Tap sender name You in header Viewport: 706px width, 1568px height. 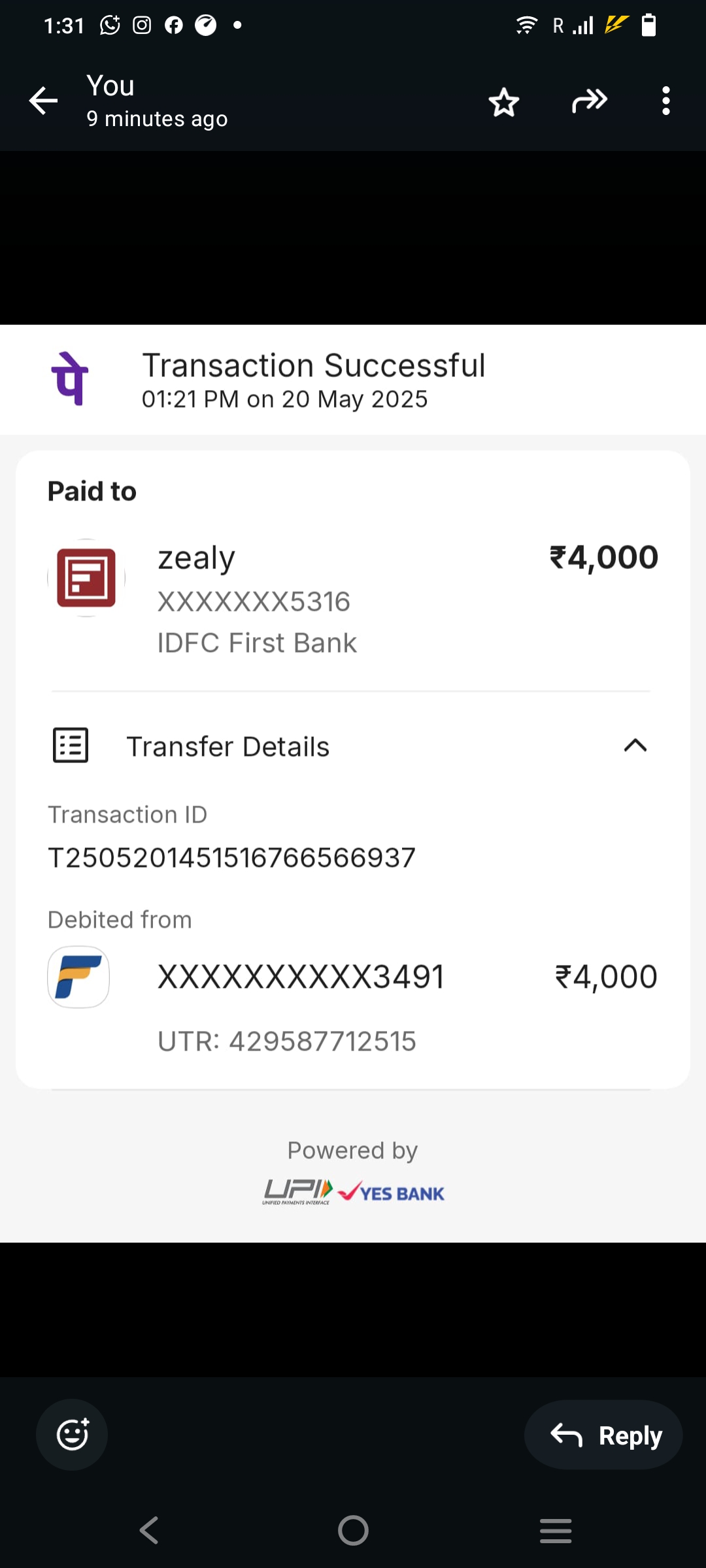click(x=110, y=86)
